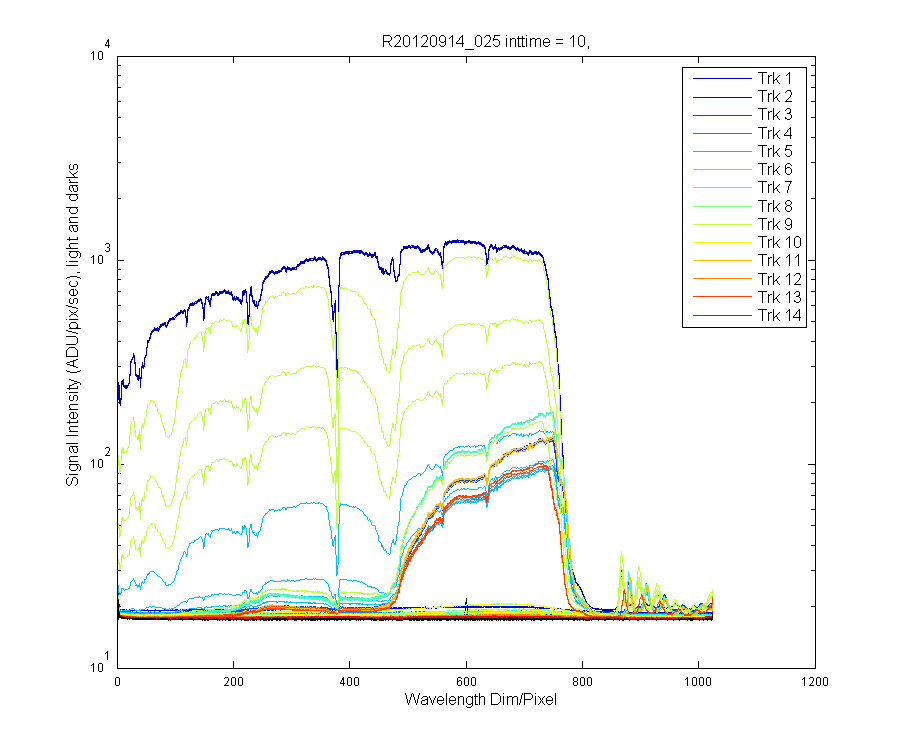The width and height of the screenshot is (900, 750).
Task: Click the Trk 14 red line sample
Action: tap(722, 316)
